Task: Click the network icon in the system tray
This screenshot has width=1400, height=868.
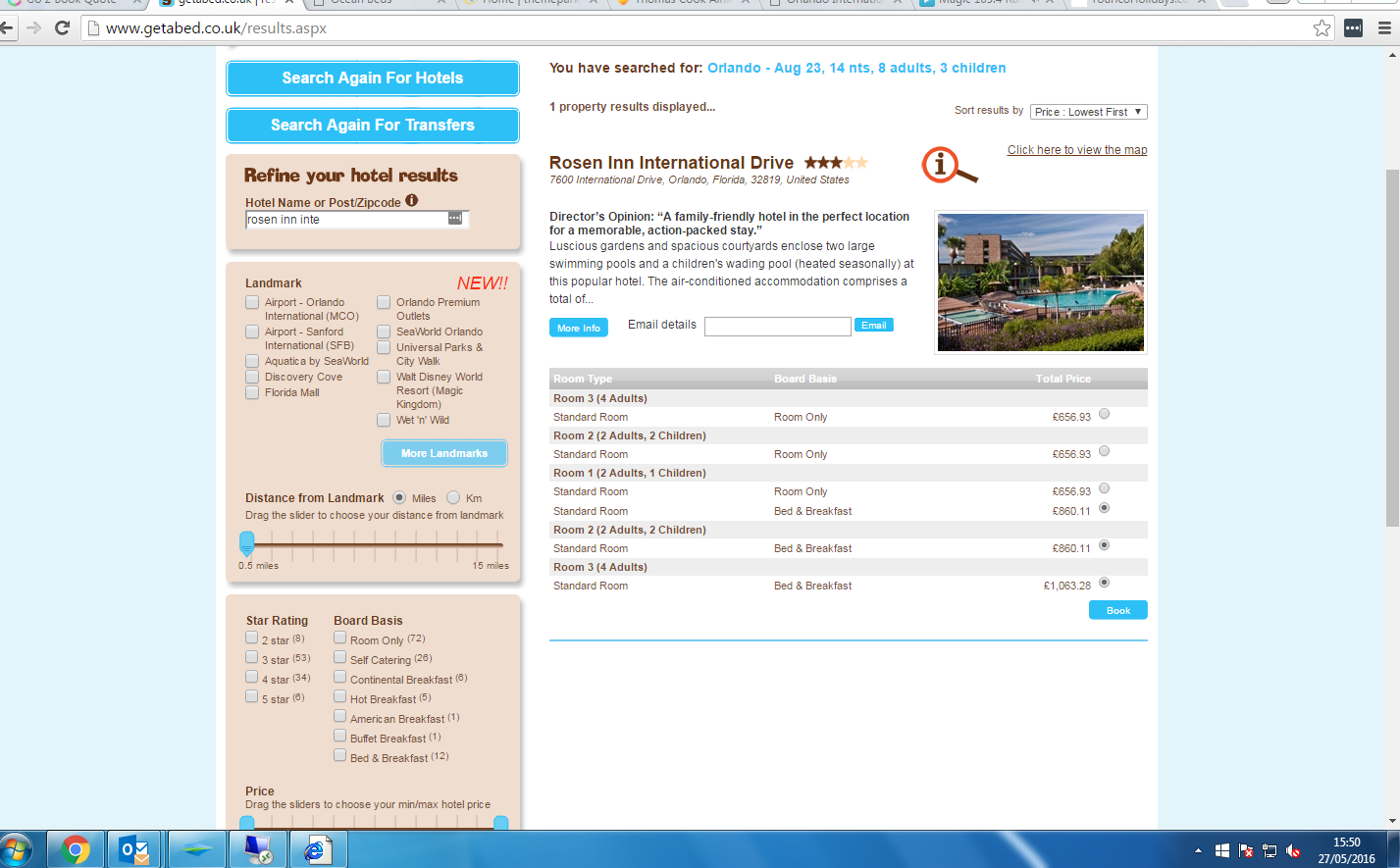Action: click(x=1270, y=850)
